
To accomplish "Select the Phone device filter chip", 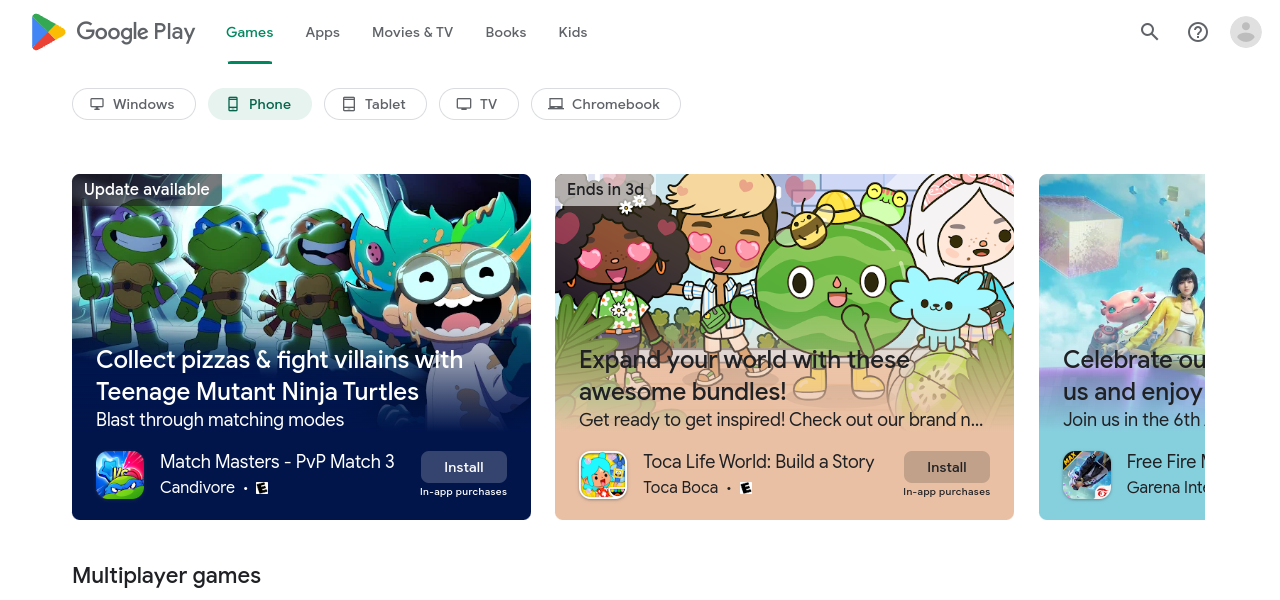I will pos(259,104).
